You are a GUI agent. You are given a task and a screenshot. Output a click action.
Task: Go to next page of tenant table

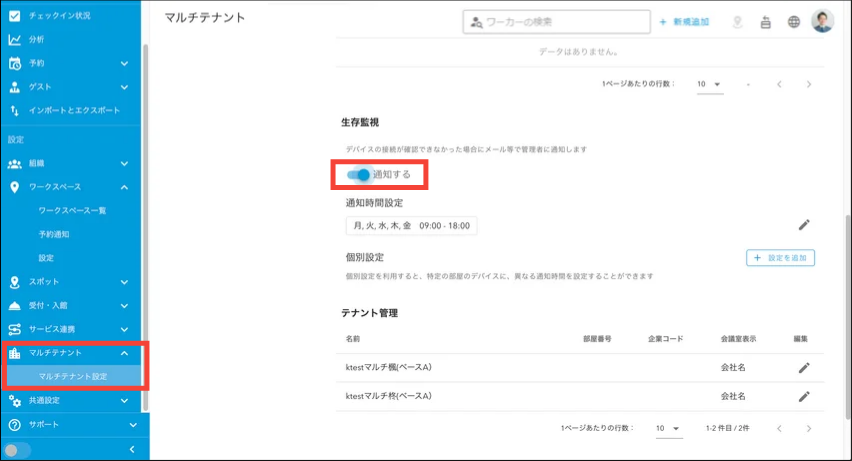(x=808, y=428)
